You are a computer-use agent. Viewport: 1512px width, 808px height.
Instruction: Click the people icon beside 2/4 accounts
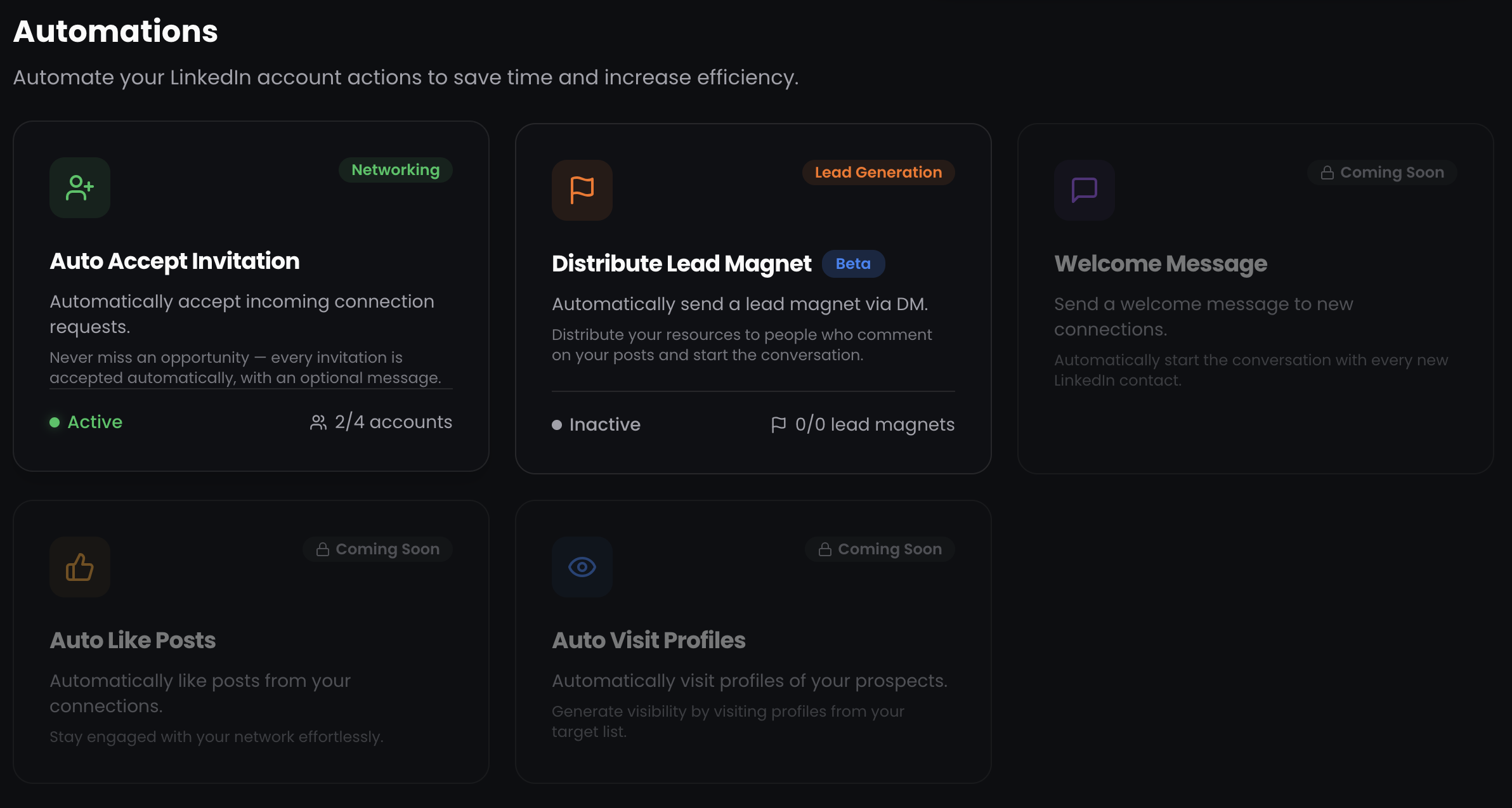[x=318, y=422]
